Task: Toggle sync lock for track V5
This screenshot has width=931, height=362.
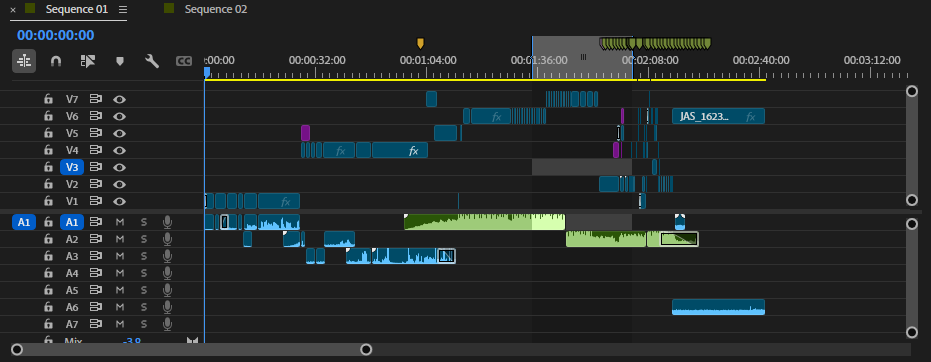Action: [x=96, y=134]
